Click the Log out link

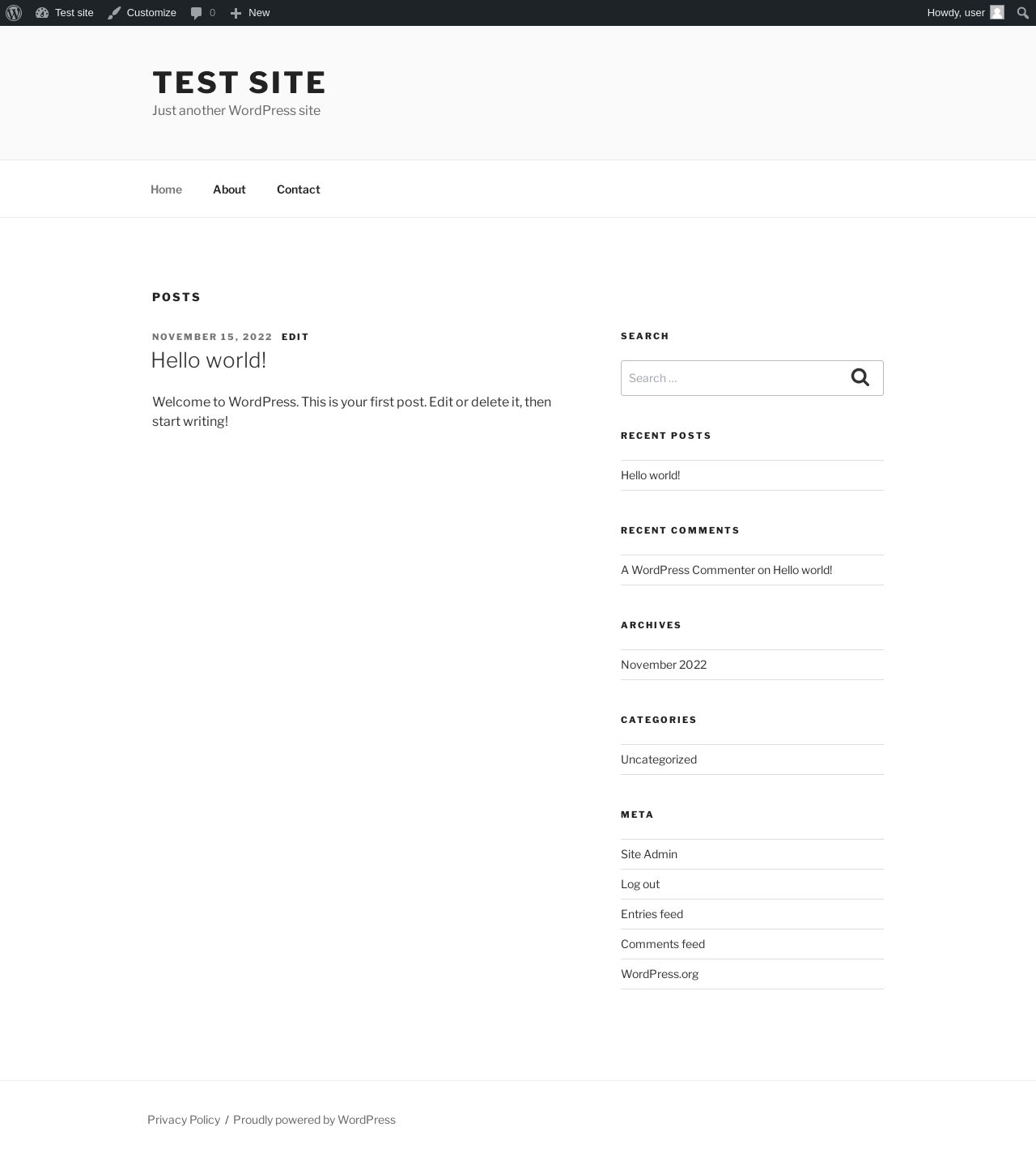click(640, 884)
